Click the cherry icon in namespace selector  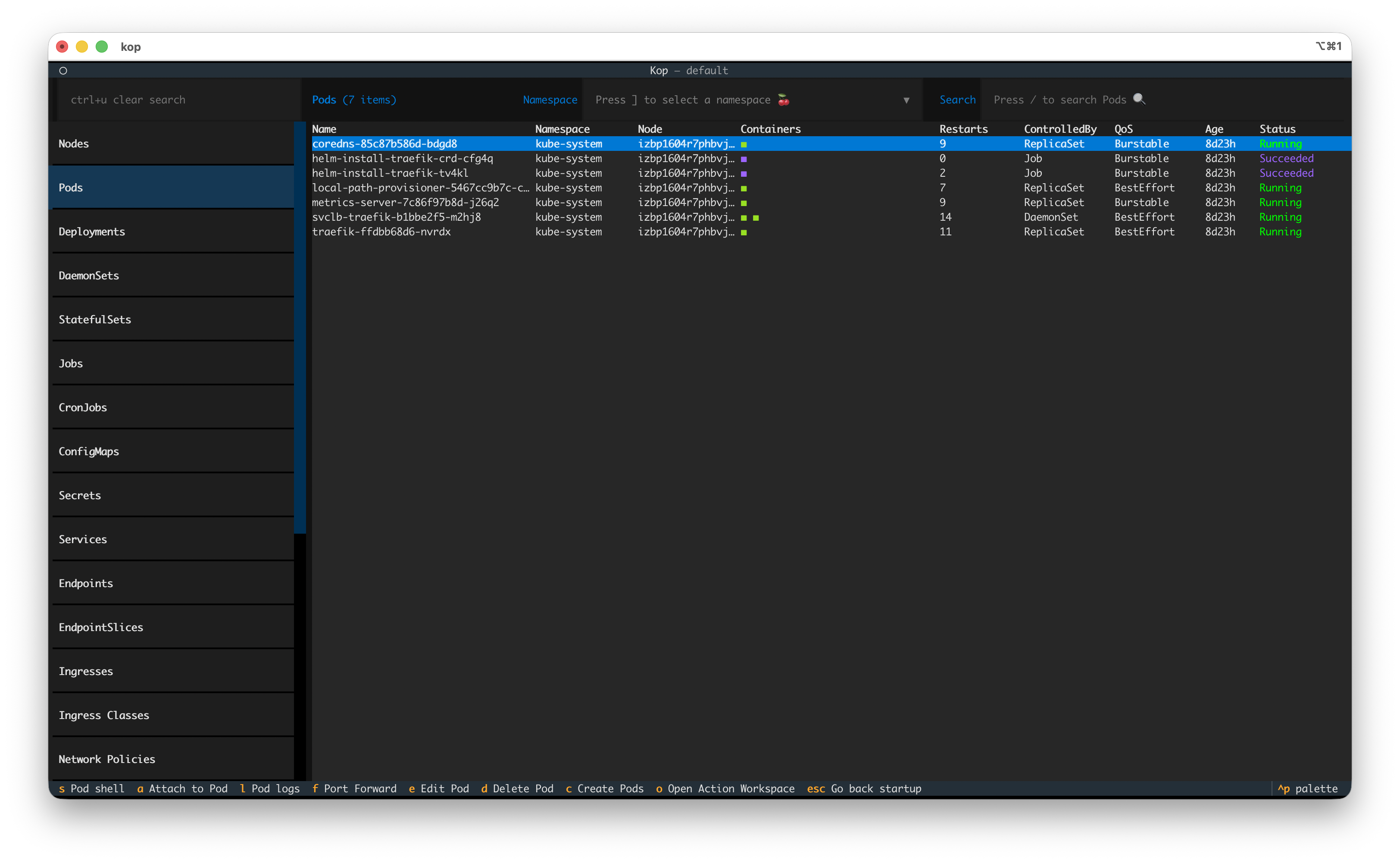(784, 100)
